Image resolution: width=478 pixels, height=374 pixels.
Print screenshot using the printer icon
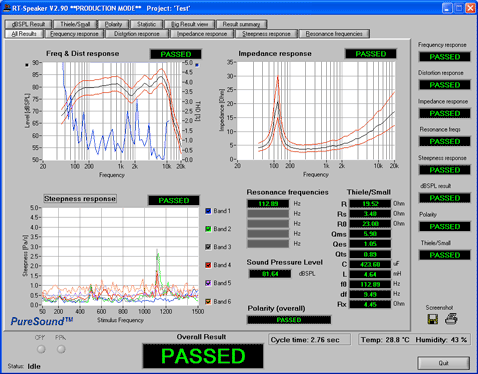451,319
